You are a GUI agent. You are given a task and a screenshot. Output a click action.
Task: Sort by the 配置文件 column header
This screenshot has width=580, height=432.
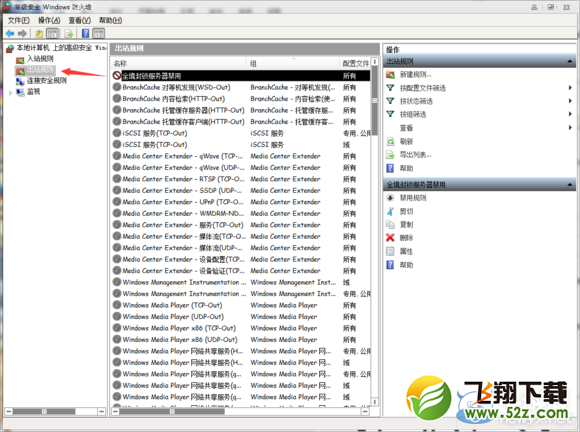click(355, 63)
